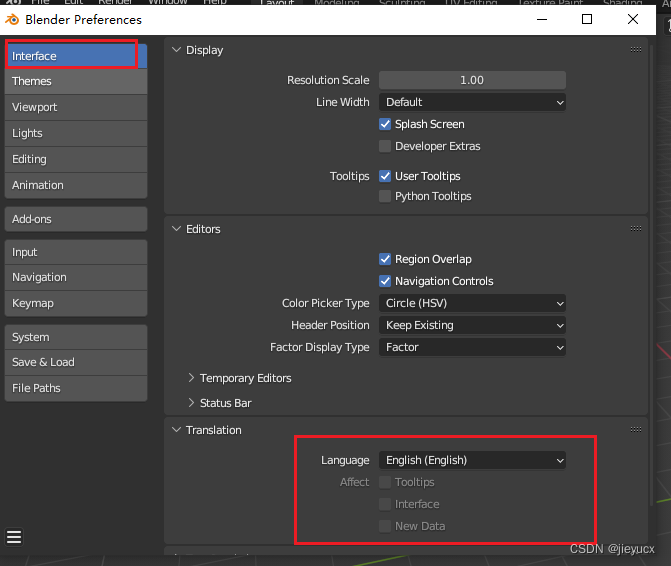The height and width of the screenshot is (566, 671).
Task: Open the hamburger save preferences menu
Action: coord(14,537)
